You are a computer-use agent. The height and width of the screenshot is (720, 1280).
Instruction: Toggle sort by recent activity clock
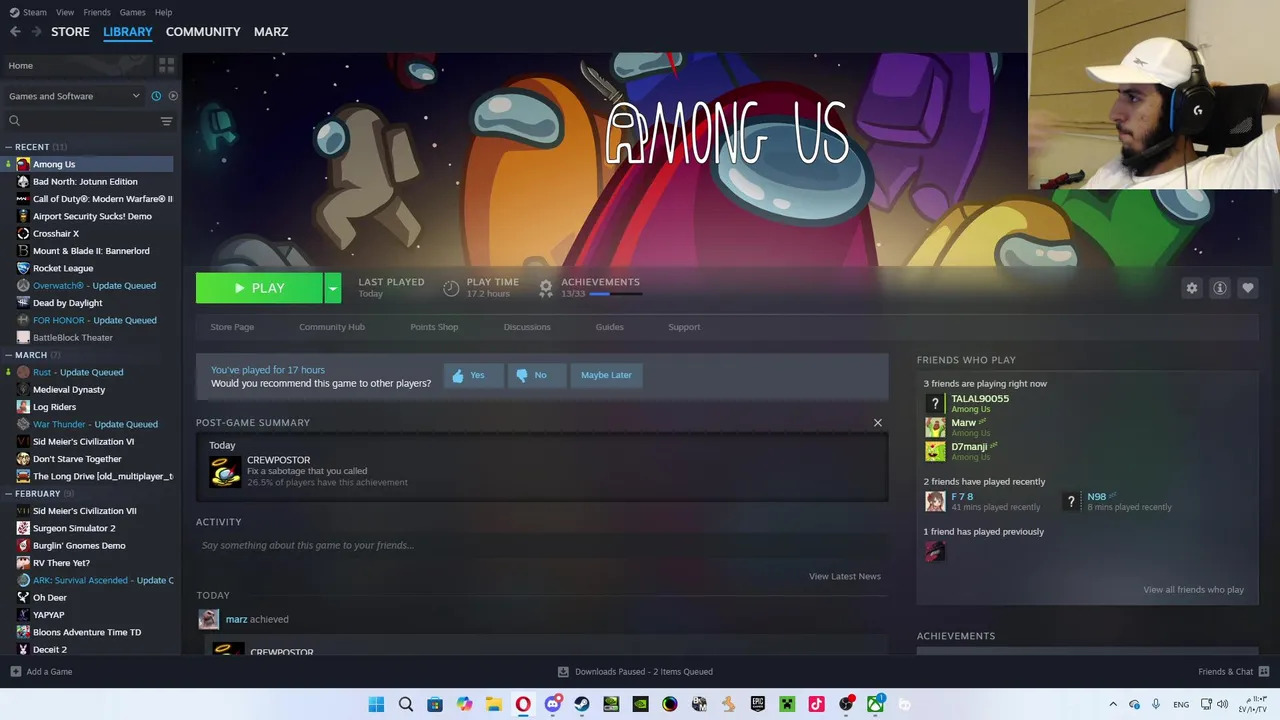point(156,96)
